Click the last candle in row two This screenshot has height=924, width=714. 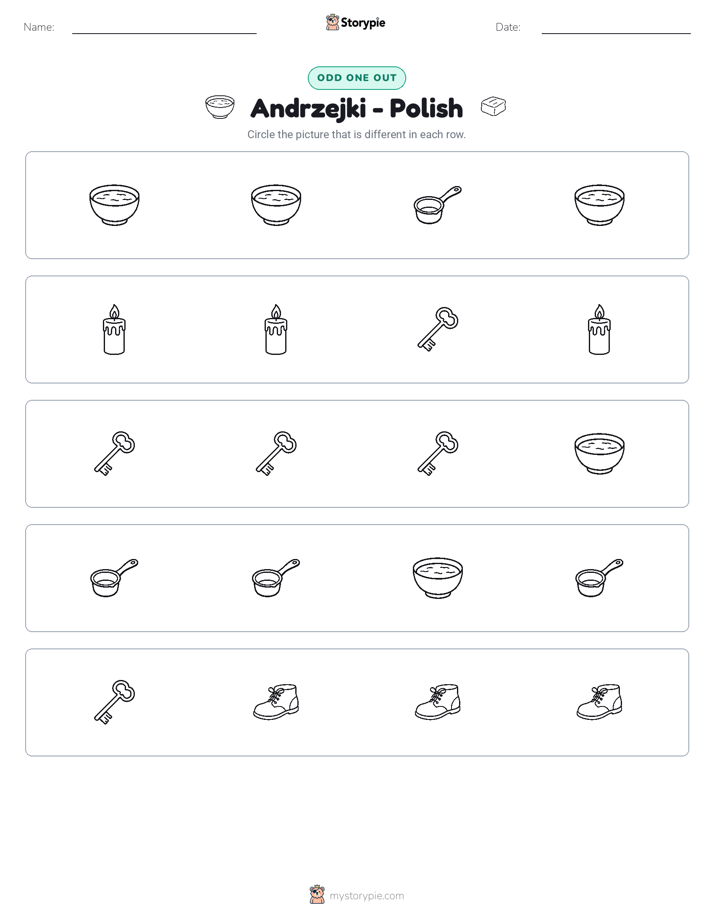click(599, 329)
